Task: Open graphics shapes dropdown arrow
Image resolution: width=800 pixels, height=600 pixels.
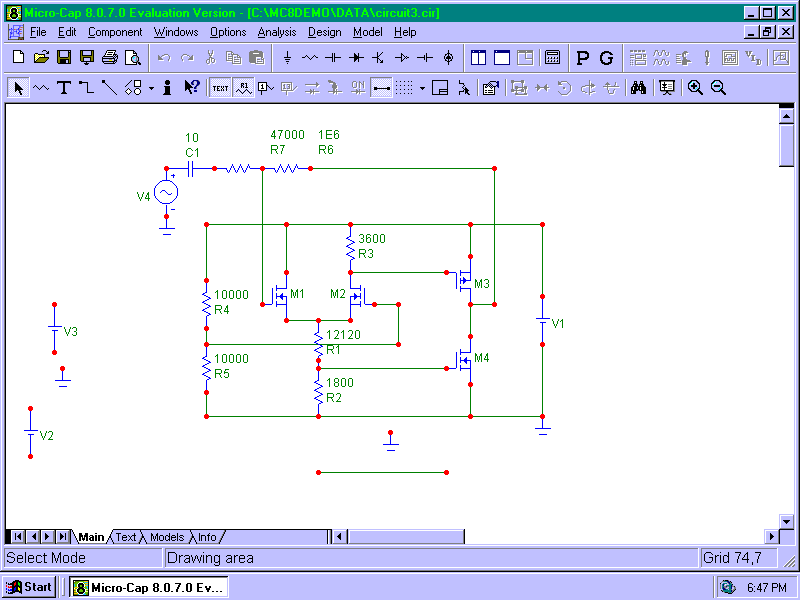Action: (151, 88)
